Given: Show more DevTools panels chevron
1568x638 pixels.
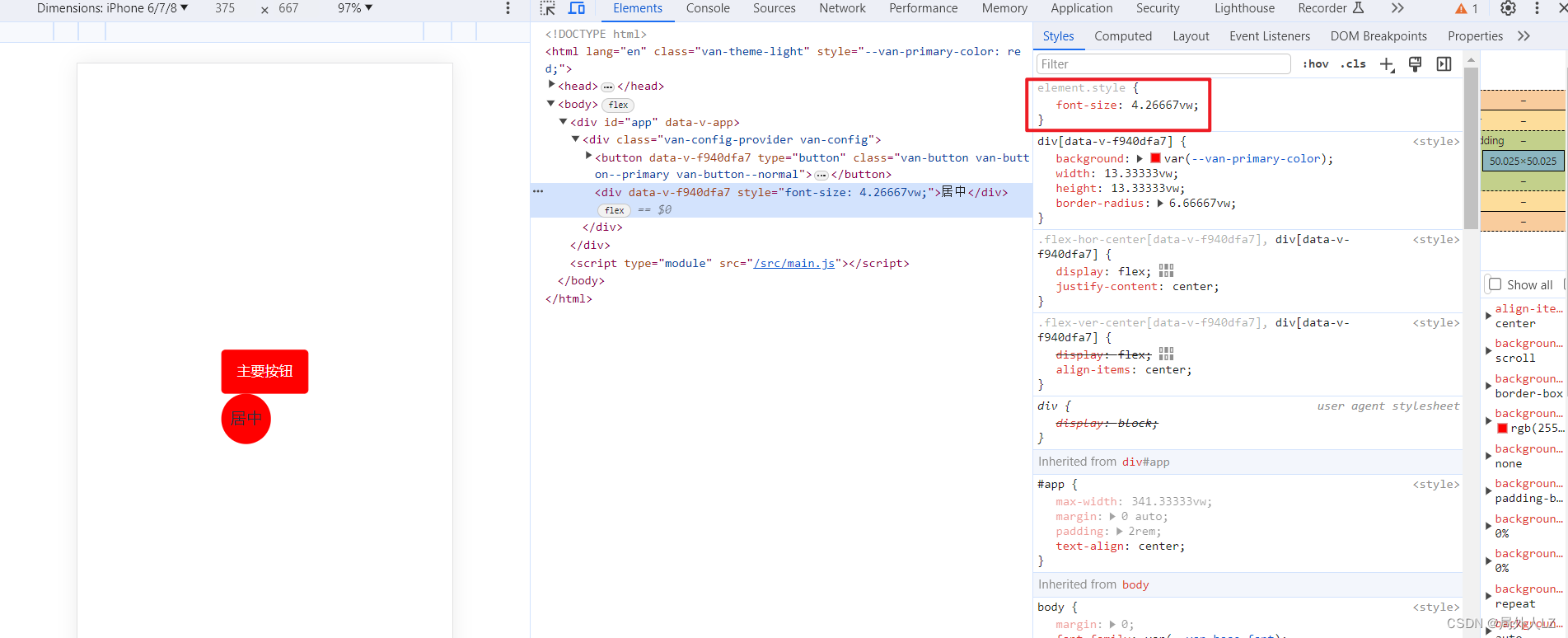Looking at the screenshot, I should tap(1397, 8).
